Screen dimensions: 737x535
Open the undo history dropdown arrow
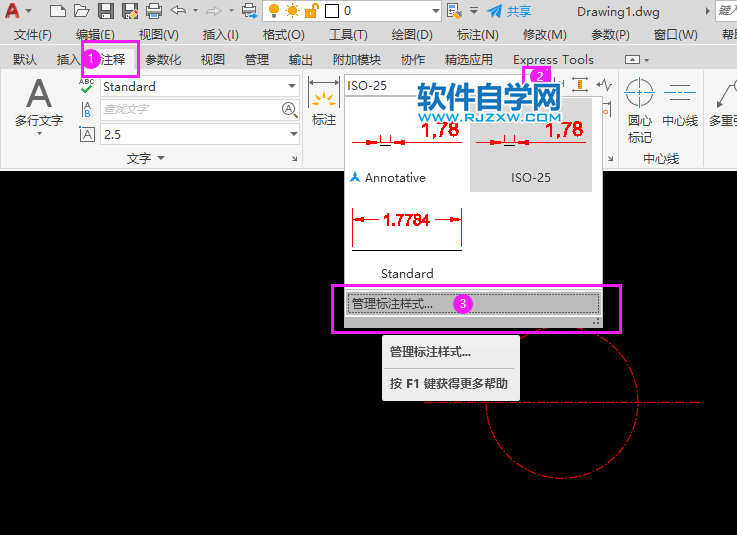tap(196, 10)
